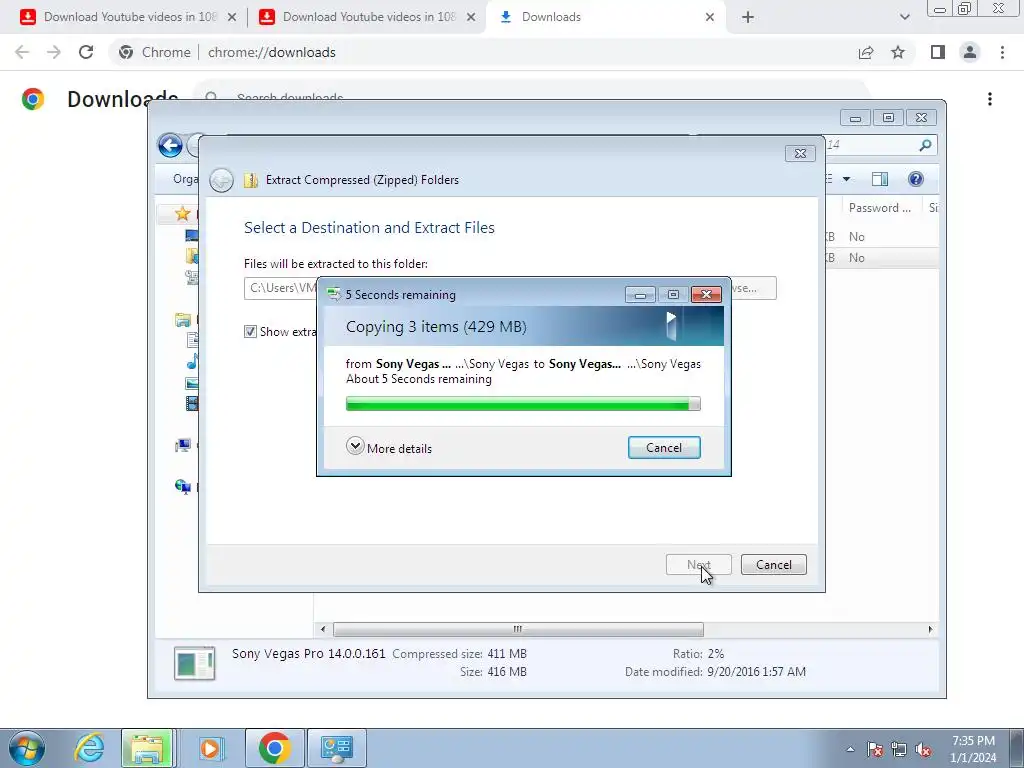Click Next in the extract wizard
Viewport: 1024px width, 768px height.
point(698,565)
